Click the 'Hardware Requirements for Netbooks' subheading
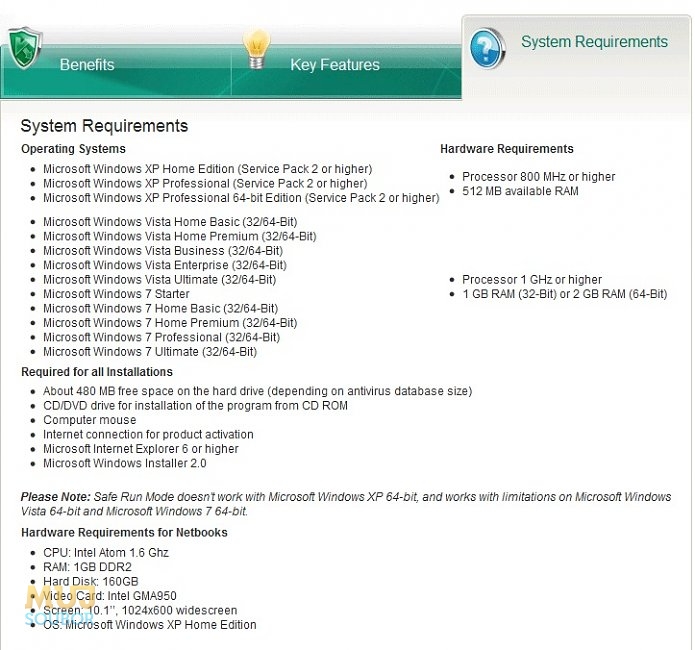The width and height of the screenshot is (695, 650). coord(125,533)
